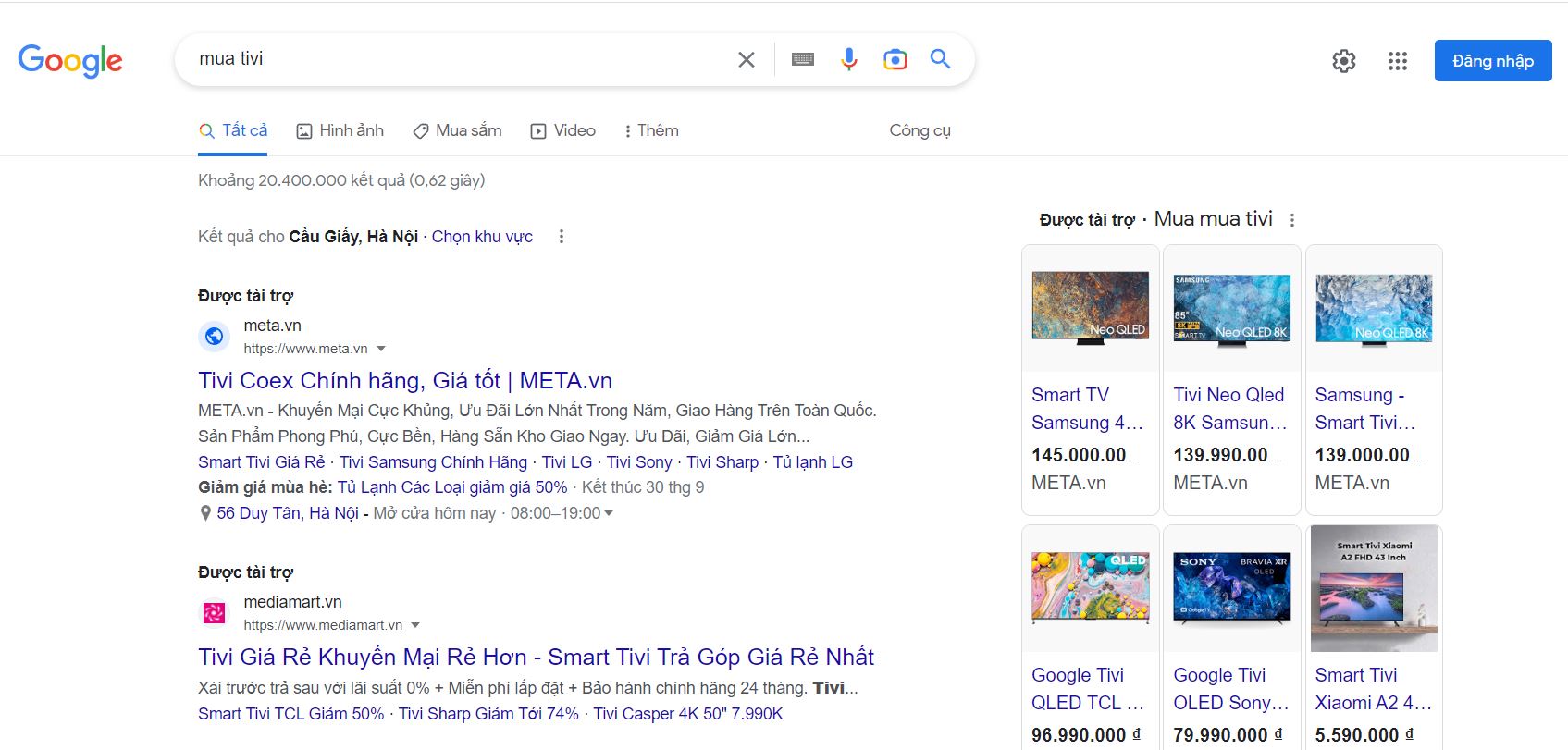Click Tivi Neo Qled 8K Samsung thumbnail
The width and height of the screenshot is (1568, 750).
(x=1232, y=309)
